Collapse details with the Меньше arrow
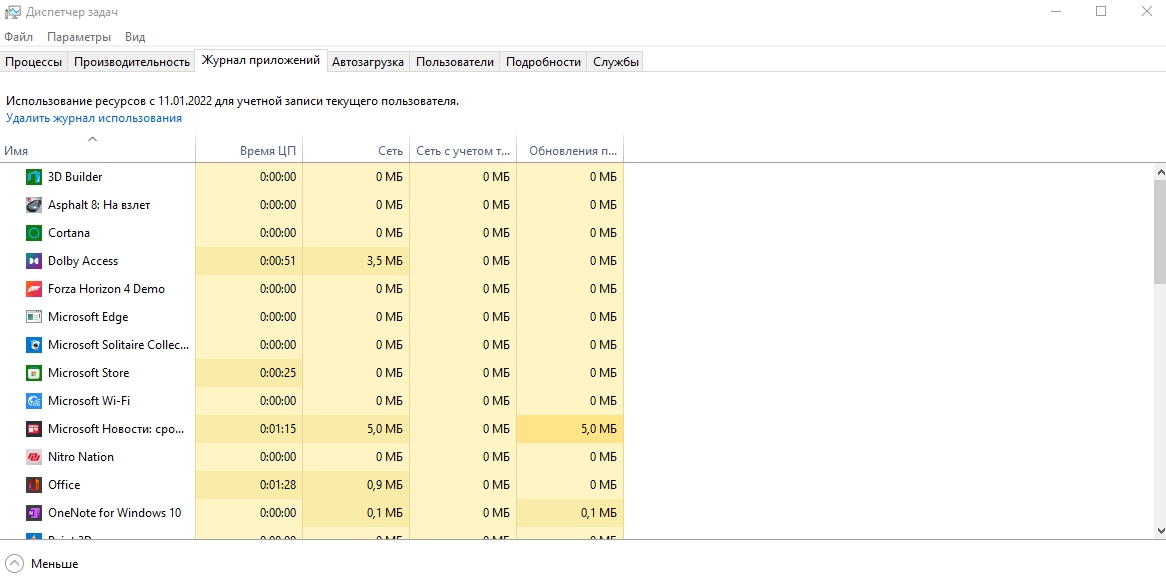 15,563
